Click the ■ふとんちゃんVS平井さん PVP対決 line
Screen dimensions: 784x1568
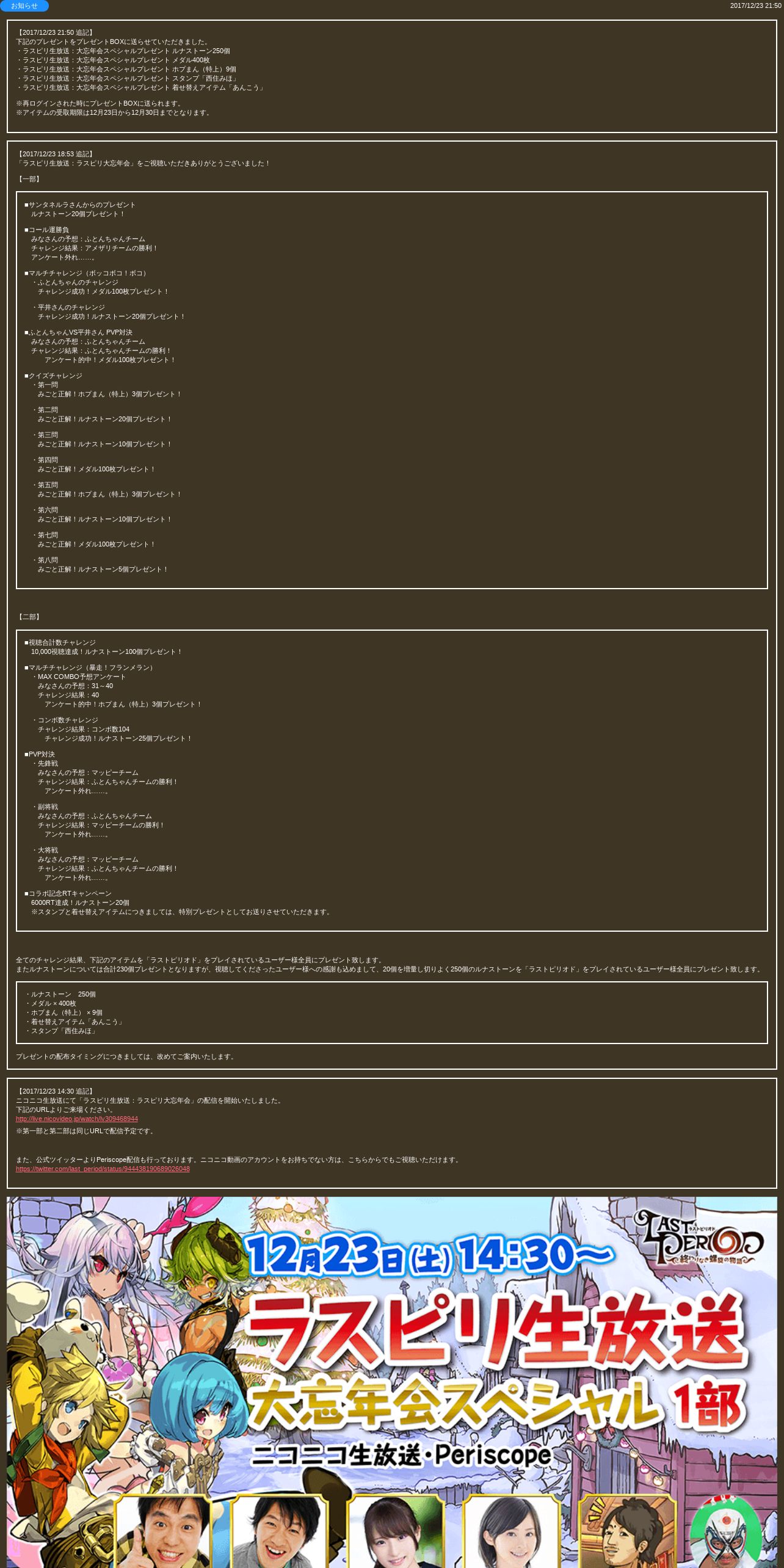pos(78,332)
